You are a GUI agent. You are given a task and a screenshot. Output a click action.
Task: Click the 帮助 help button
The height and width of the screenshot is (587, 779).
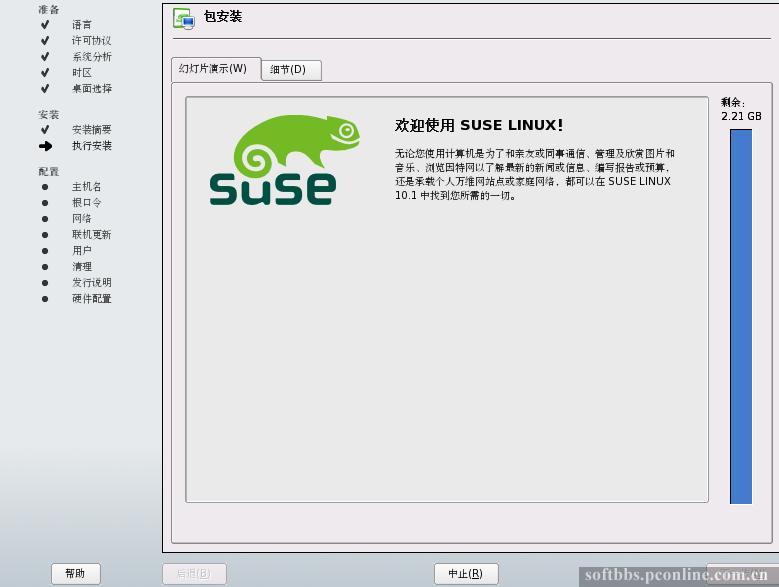point(76,574)
